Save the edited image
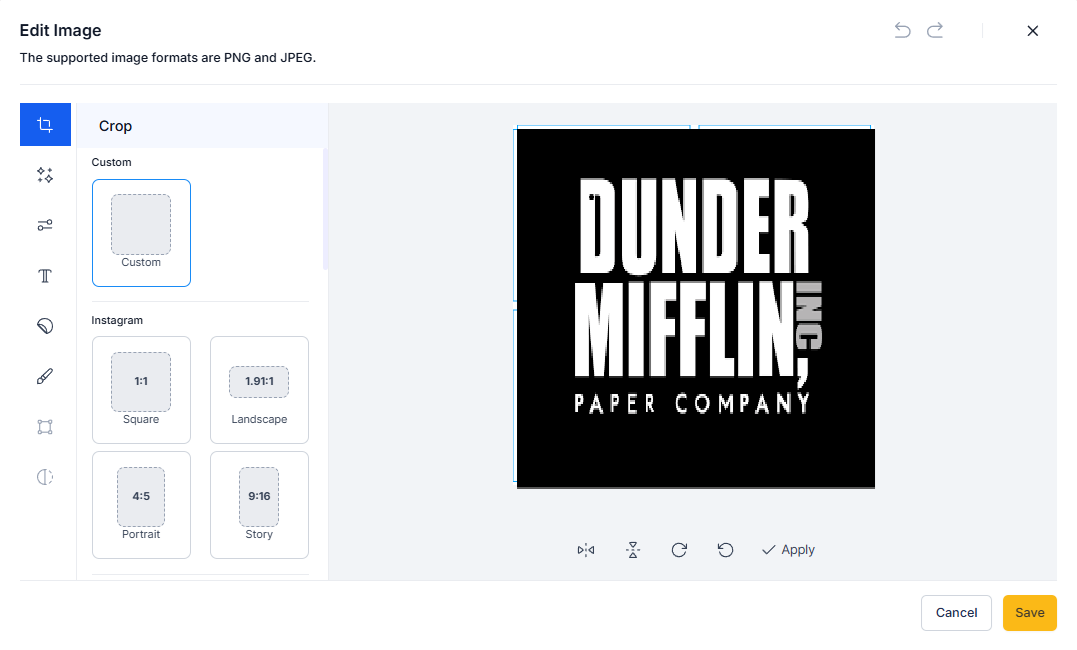1077x650 pixels. (1030, 613)
